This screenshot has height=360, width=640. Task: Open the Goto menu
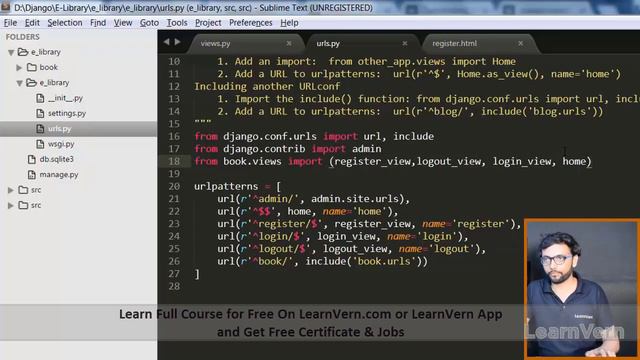(x=149, y=23)
